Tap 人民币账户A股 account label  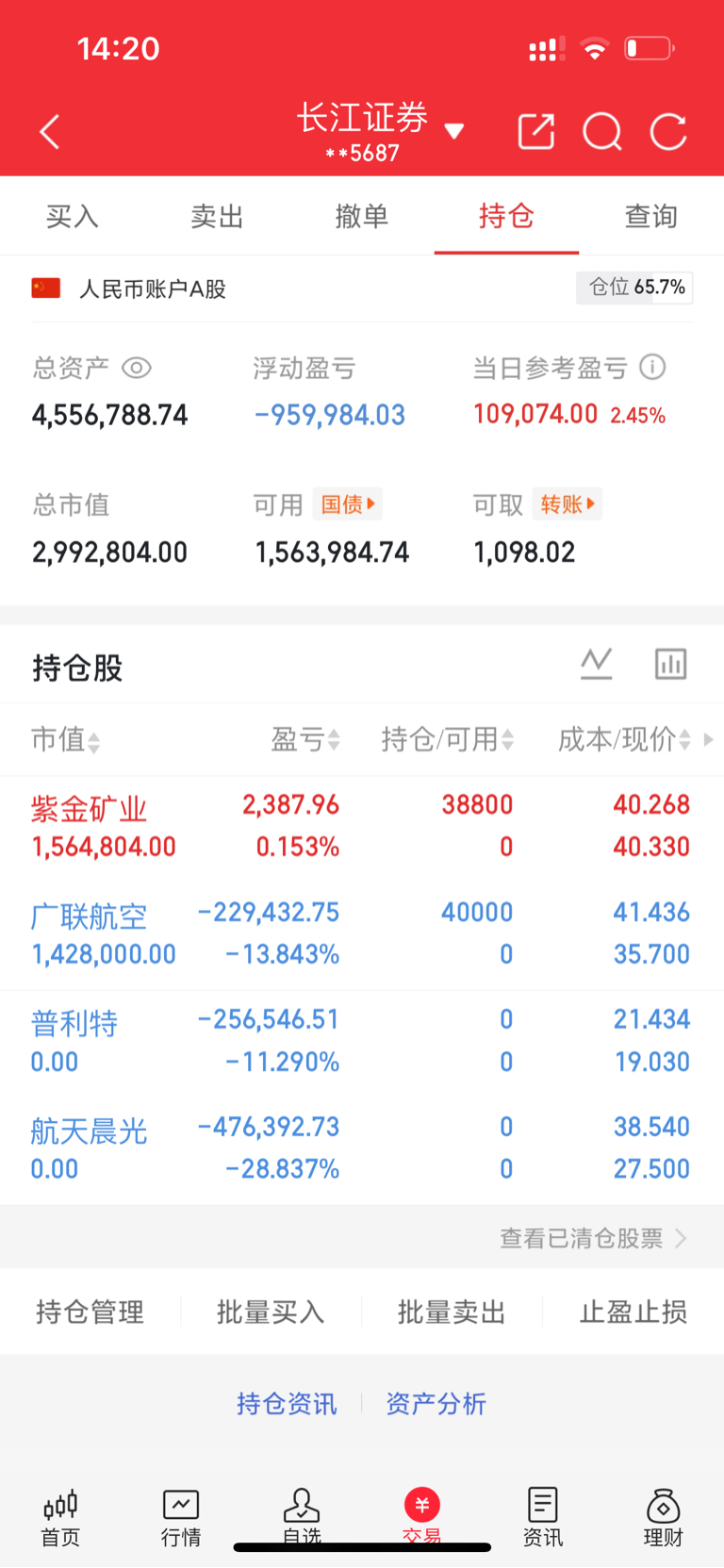[x=153, y=289]
